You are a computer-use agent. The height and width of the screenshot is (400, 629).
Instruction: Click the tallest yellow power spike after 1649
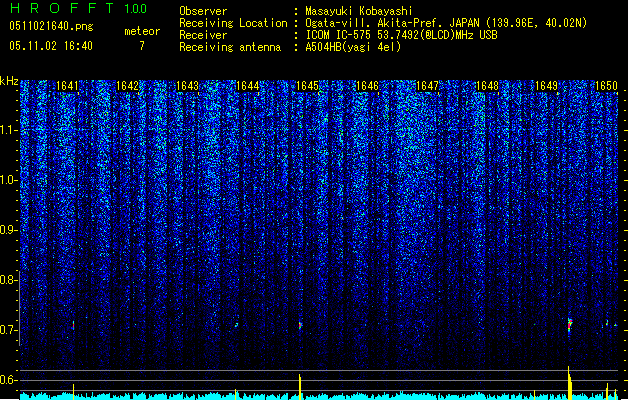click(x=569, y=382)
